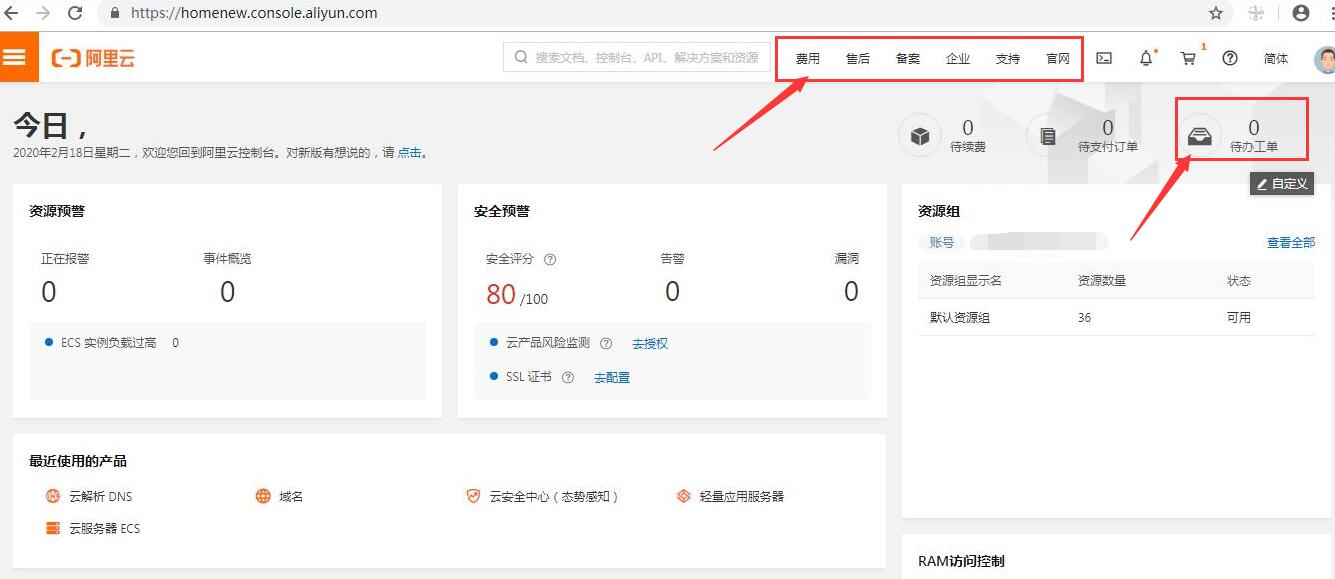Image resolution: width=1335 pixels, height=579 pixels.
Task: Click the 待续费 renewal cube icon
Action: (920, 136)
